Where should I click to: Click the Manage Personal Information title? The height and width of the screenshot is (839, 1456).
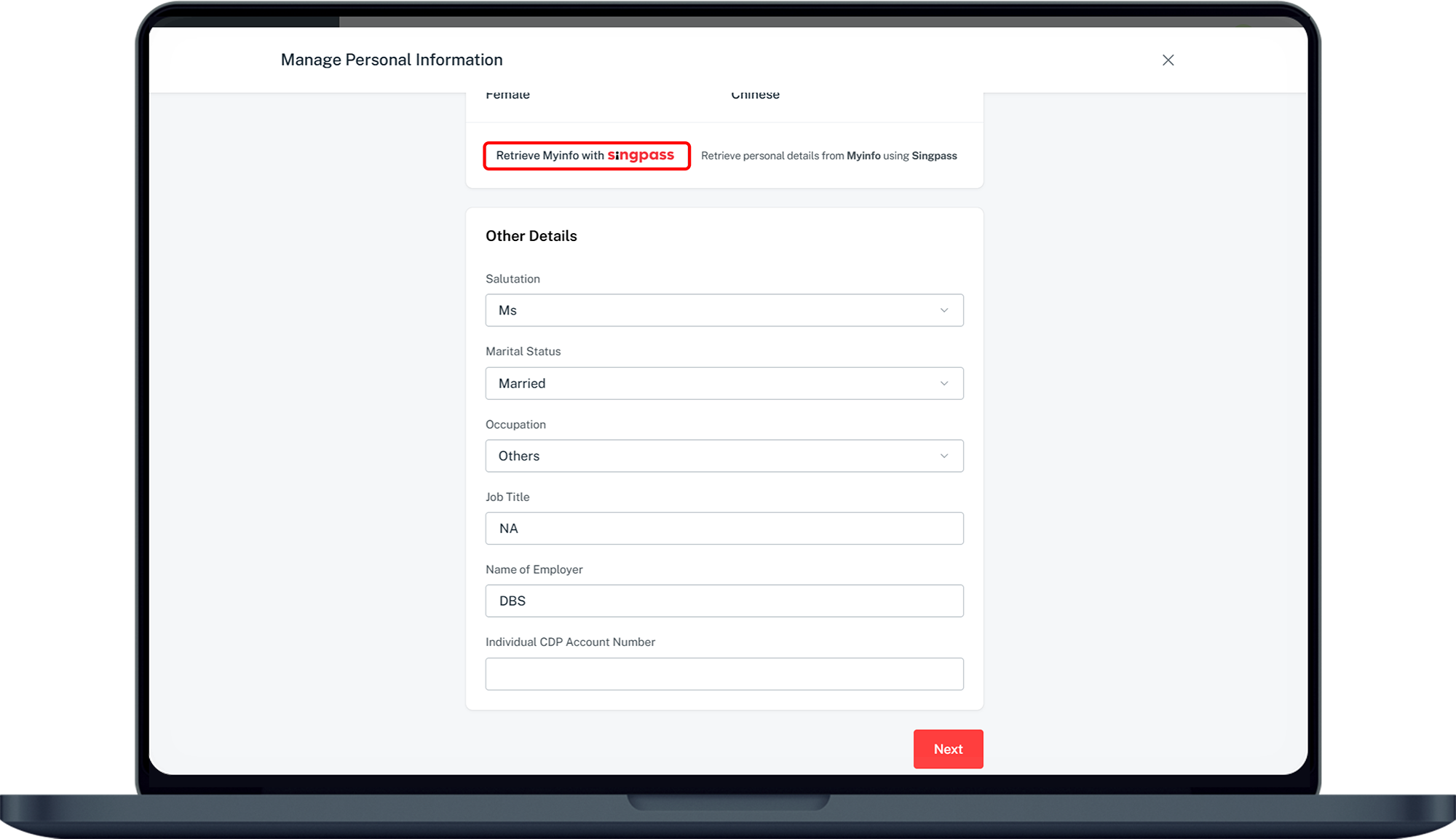pyautogui.click(x=392, y=60)
